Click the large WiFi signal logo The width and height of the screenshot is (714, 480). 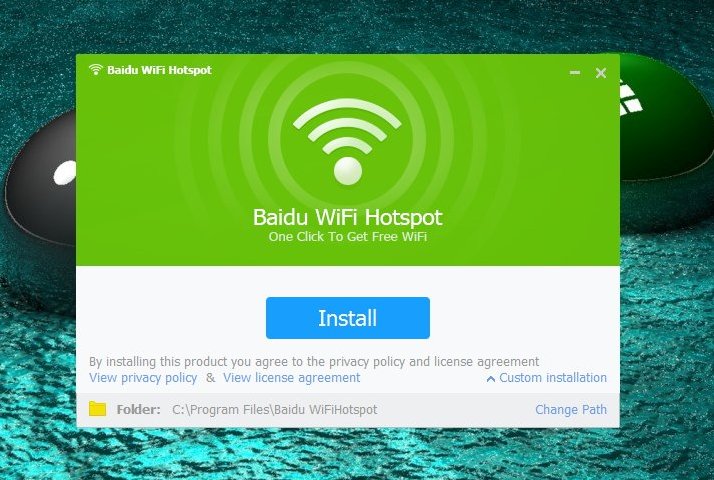pyautogui.click(x=347, y=142)
